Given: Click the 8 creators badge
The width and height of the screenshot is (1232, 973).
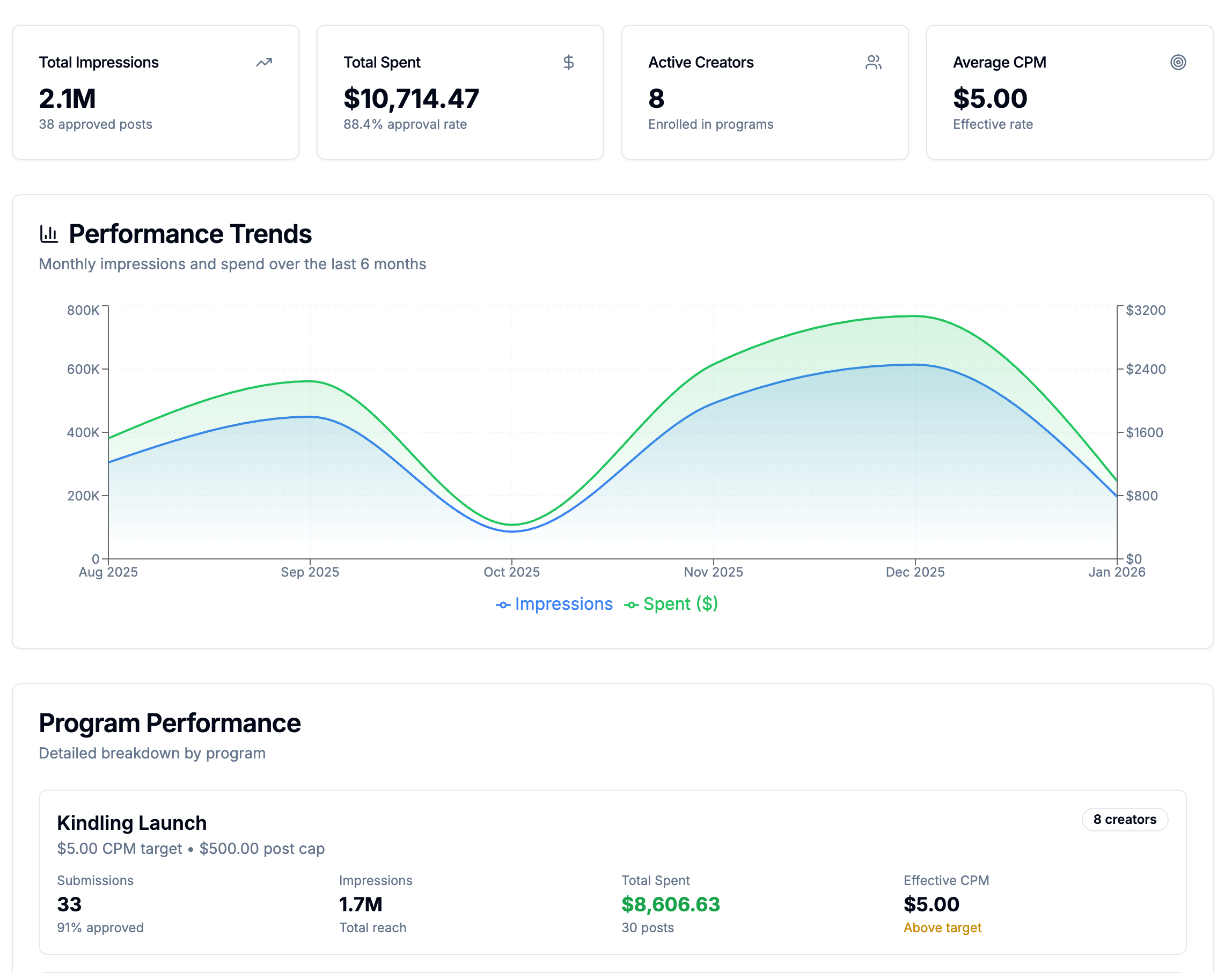Looking at the screenshot, I should click(1124, 819).
